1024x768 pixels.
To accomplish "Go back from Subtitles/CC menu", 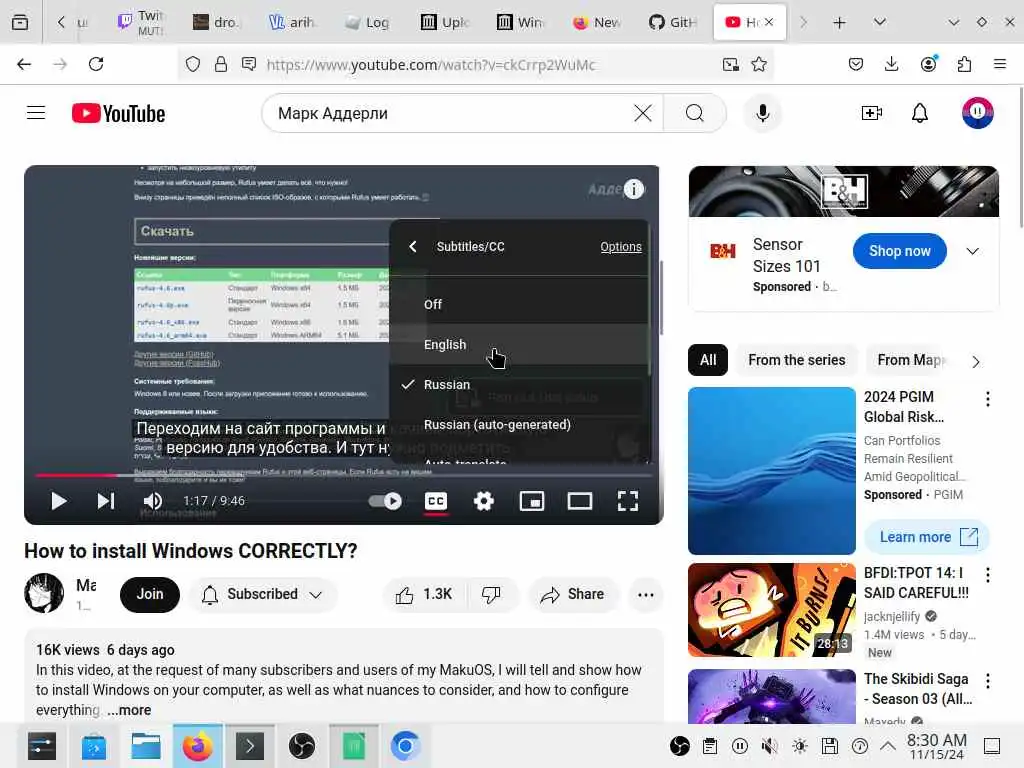I will [x=413, y=246].
